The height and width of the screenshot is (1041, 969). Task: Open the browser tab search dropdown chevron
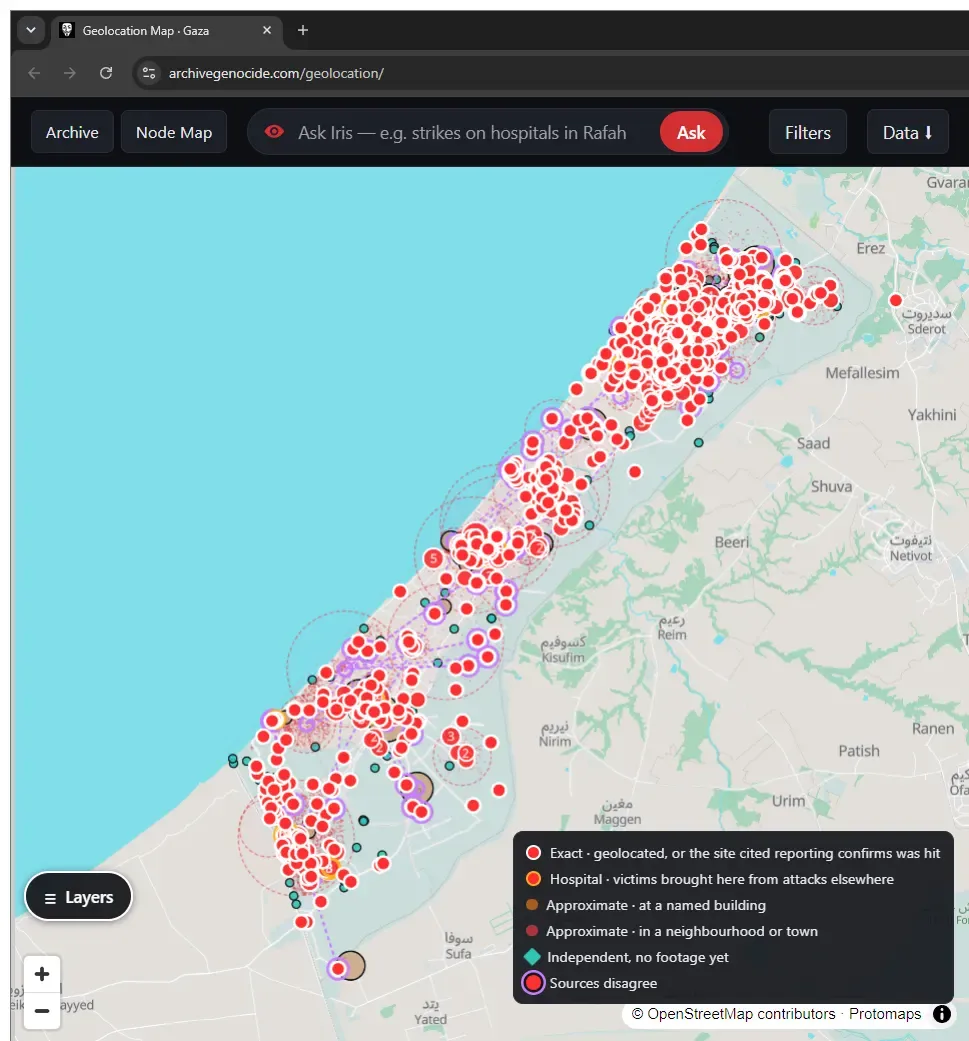pos(31,30)
